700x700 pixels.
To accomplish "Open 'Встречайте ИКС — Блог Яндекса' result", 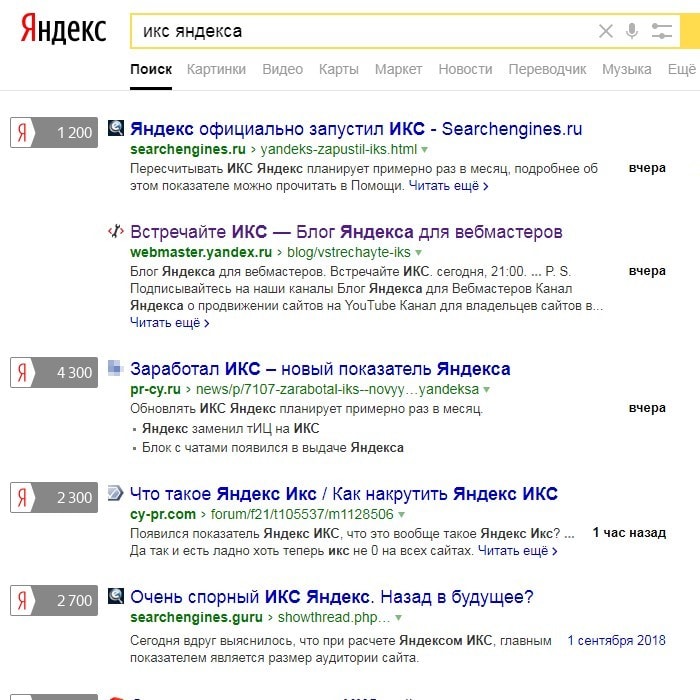I will (x=346, y=232).
